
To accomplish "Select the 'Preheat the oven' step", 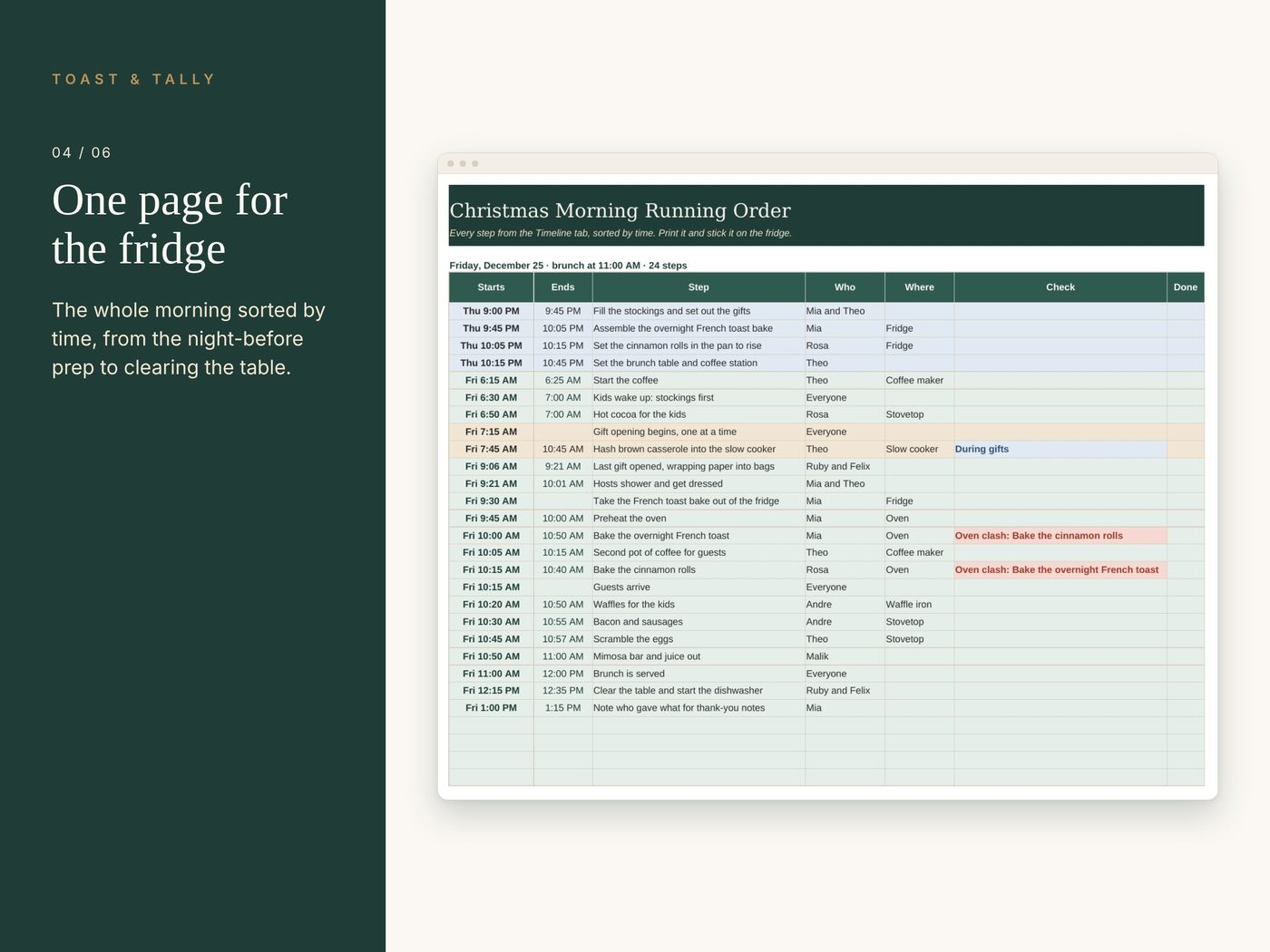I will pyautogui.click(x=698, y=519).
